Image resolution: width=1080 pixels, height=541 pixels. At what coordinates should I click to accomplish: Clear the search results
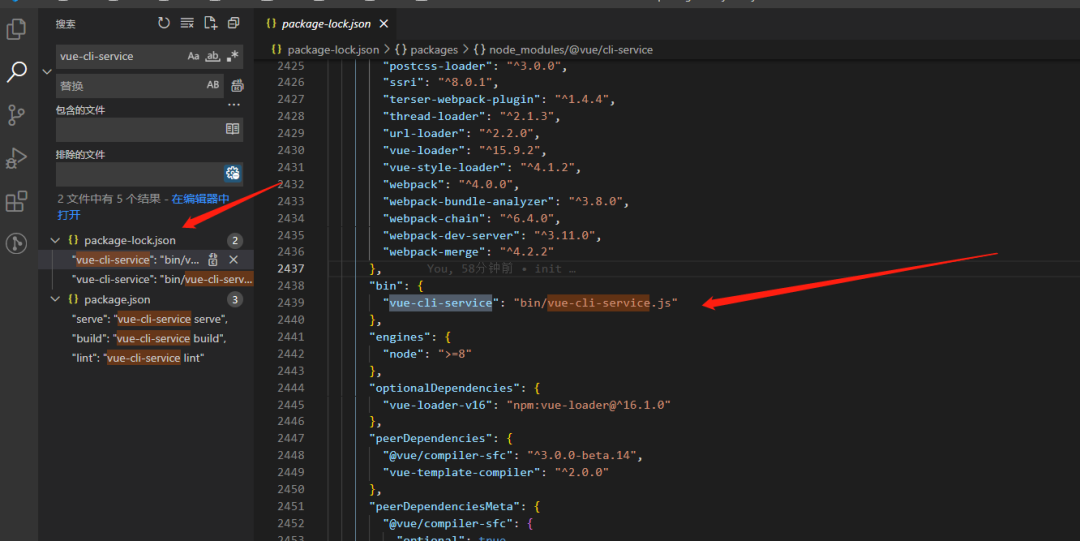coord(187,23)
